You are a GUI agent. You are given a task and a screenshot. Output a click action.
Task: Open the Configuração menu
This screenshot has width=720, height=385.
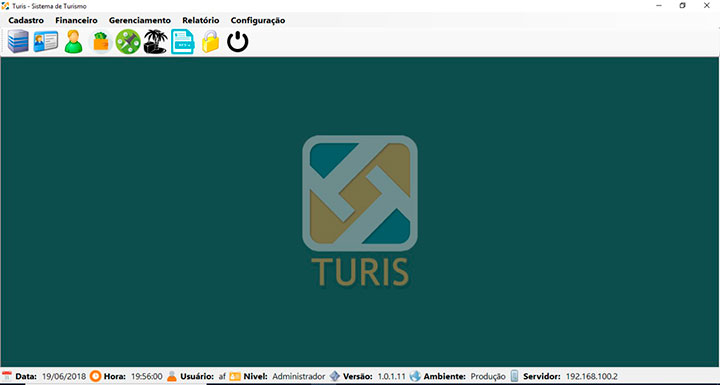coord(258,21)
